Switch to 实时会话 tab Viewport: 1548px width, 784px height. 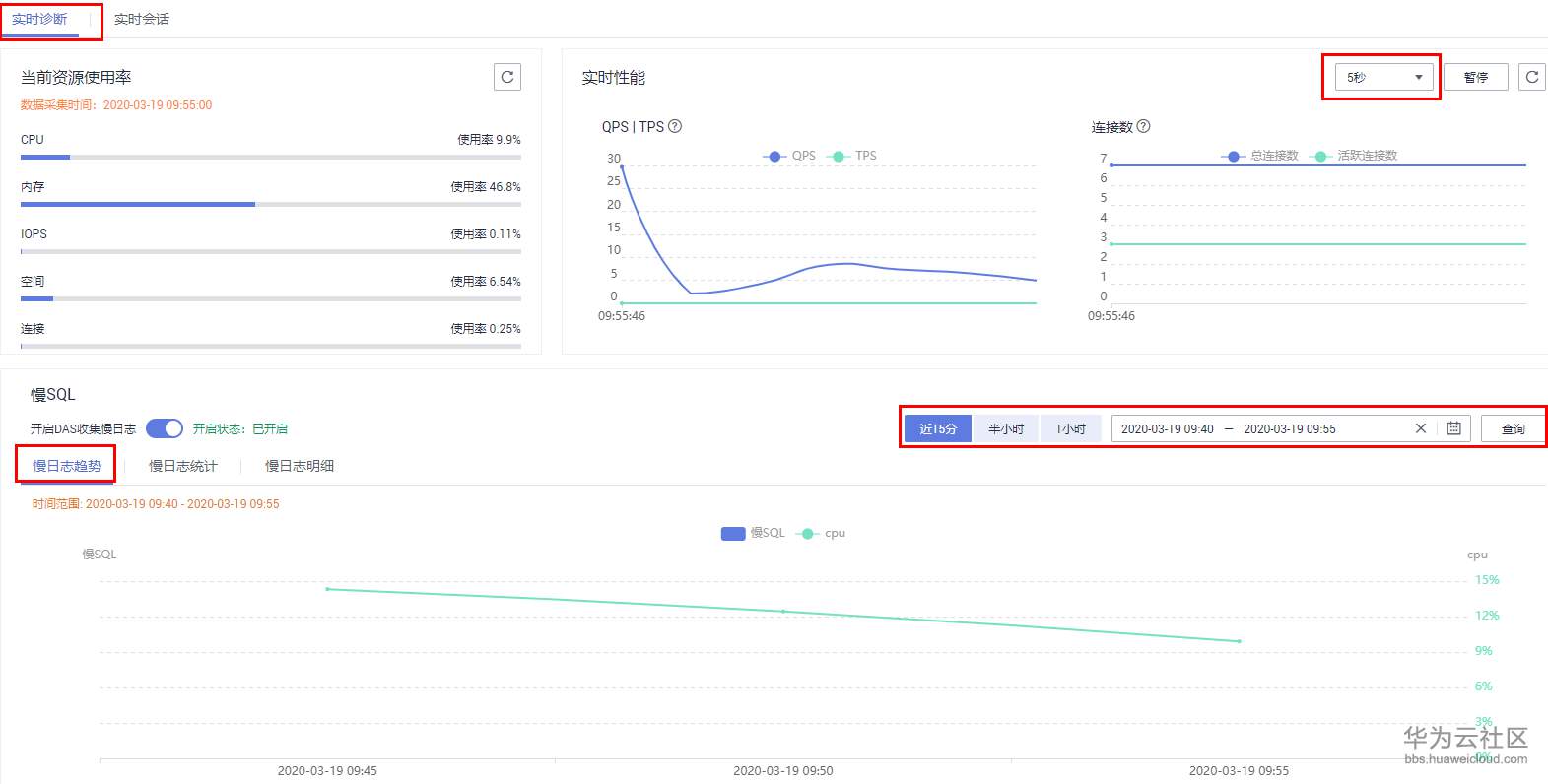coord(142,19)
